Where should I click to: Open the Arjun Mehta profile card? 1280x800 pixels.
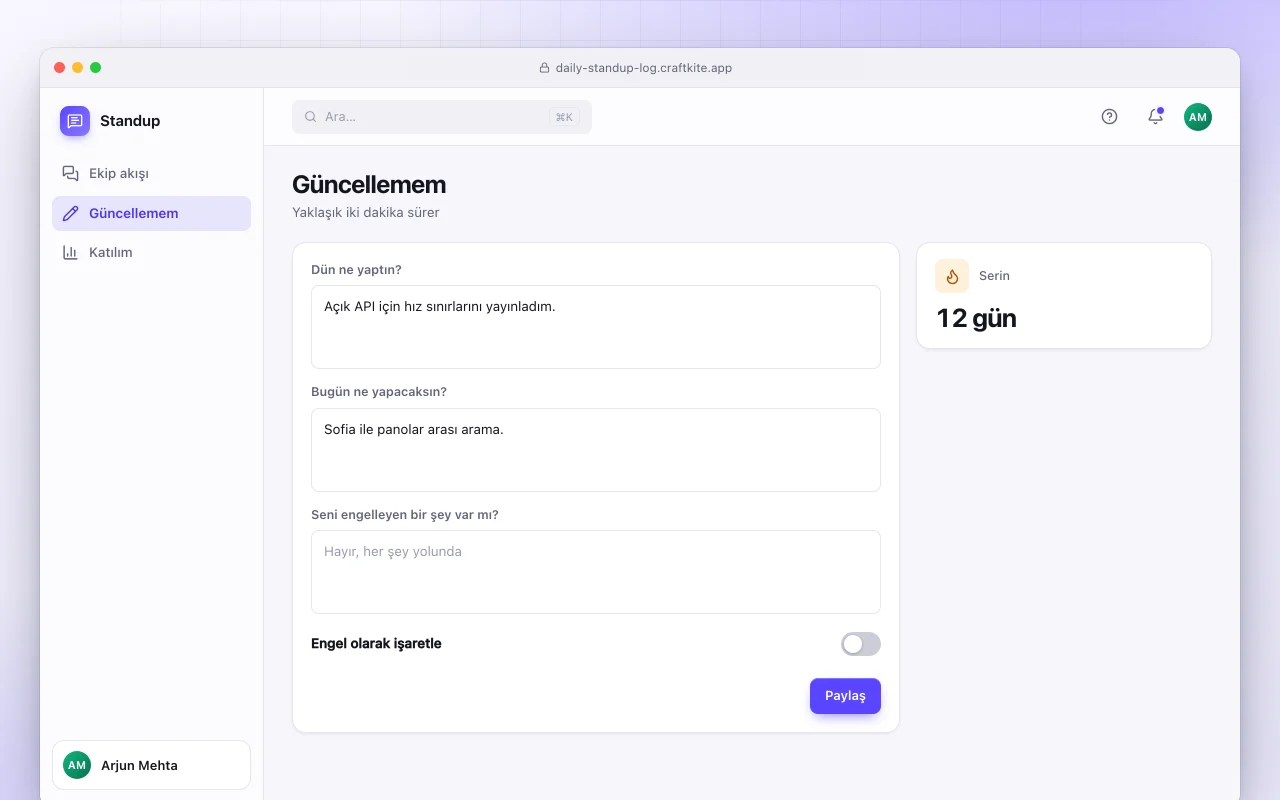point(151,765)
